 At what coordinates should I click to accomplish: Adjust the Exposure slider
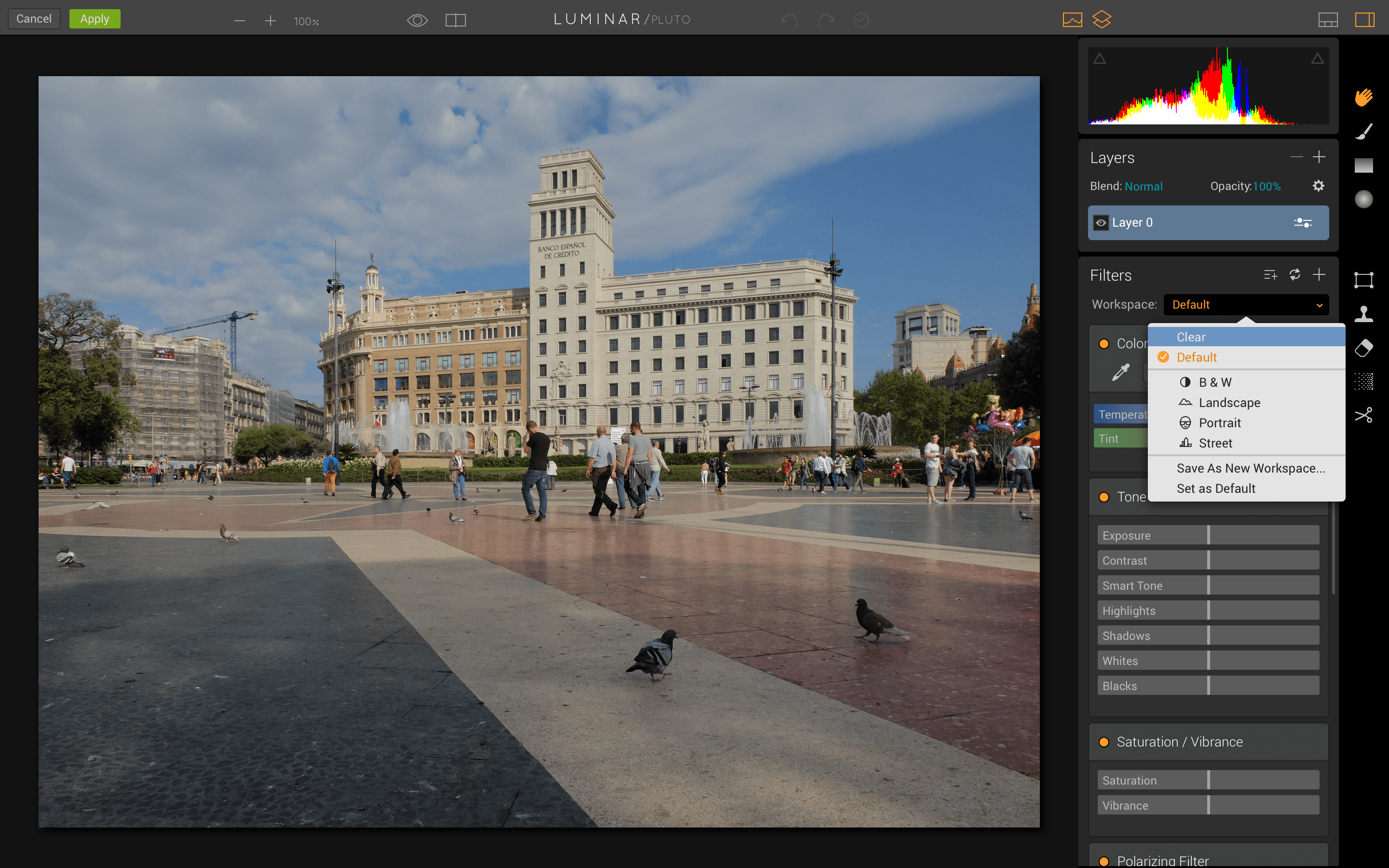1208,535
